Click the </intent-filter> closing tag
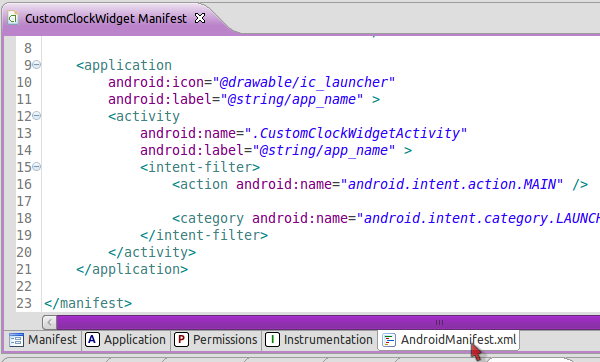This screenshot has width=600, height=362. click(204, 235)
